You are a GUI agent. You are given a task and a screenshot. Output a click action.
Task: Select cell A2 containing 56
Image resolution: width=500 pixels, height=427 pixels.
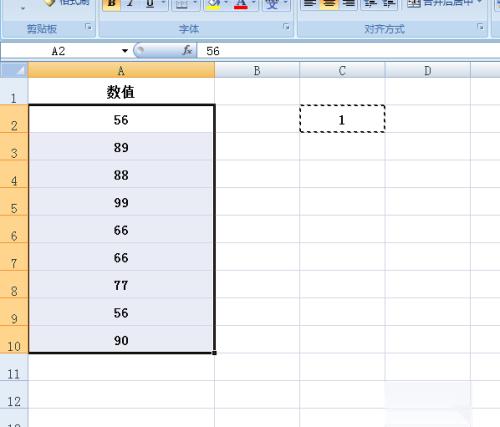point(121,119)
